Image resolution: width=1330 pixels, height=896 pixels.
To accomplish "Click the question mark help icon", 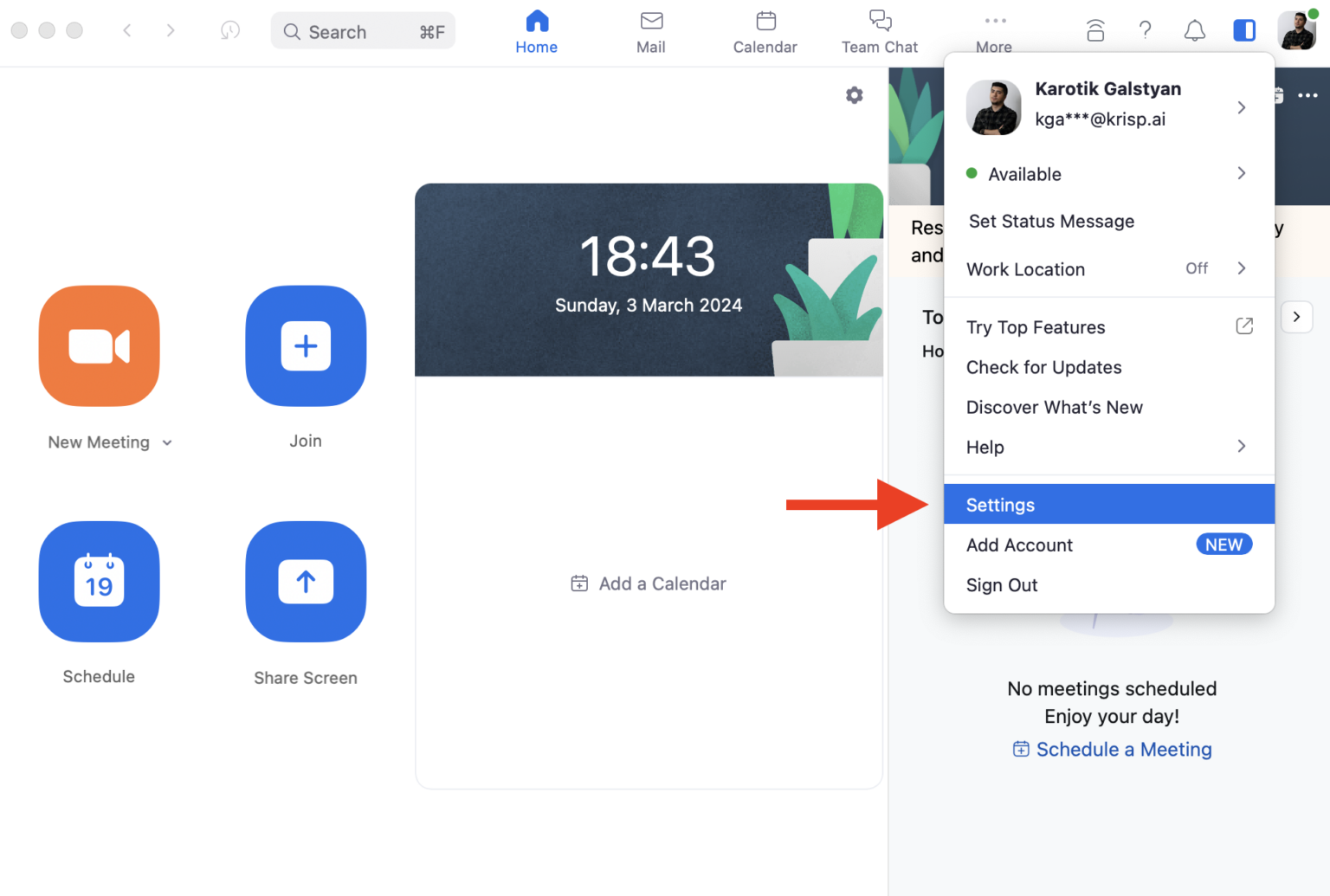I will point(1145,31).
